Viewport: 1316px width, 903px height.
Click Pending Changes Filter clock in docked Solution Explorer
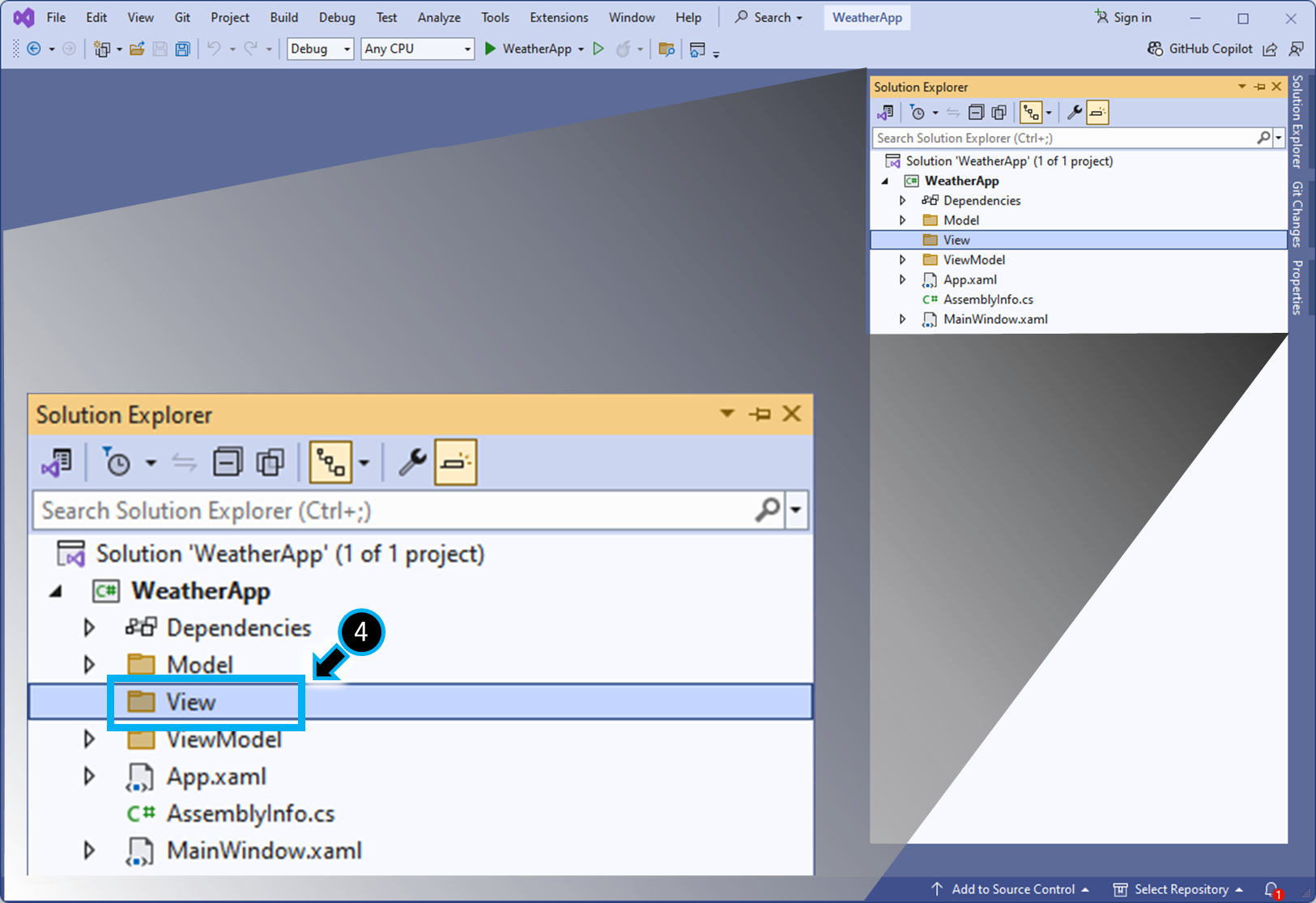click(x=917, y=113)
